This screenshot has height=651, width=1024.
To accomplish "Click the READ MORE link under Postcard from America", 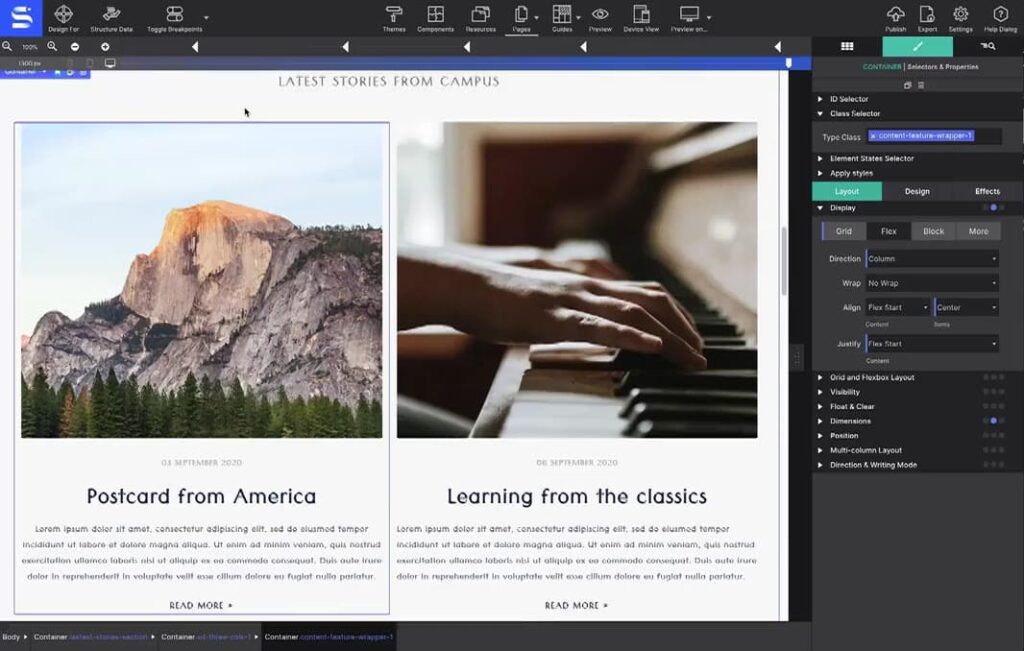I will click(x=198, y=605).
